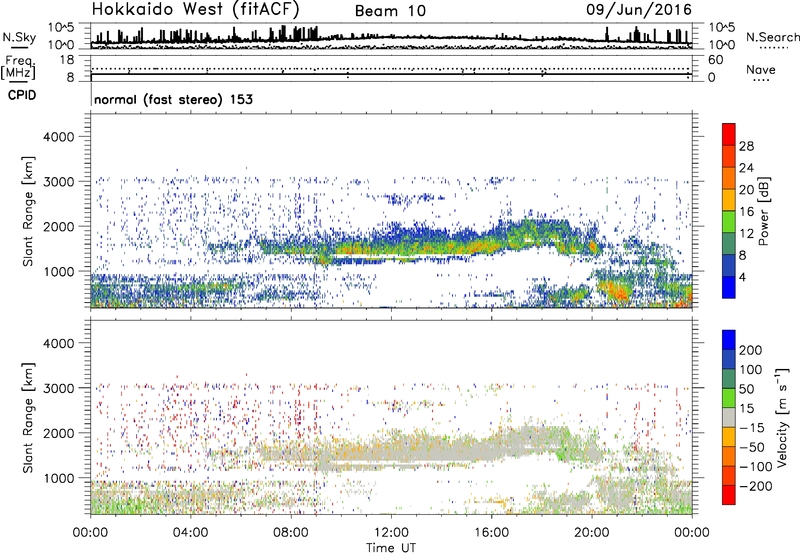Screen dimensions: 800x554
Task: Click the "3000" tick in the Power panel
Action: tap(58, 182)
